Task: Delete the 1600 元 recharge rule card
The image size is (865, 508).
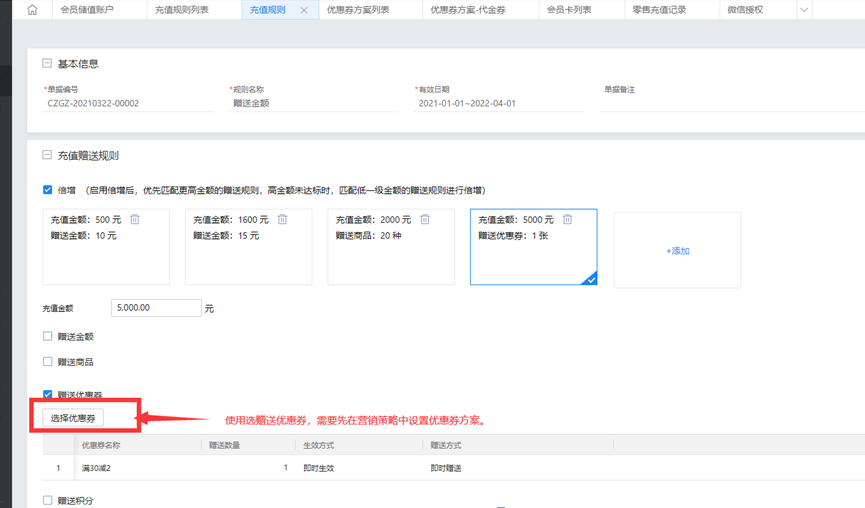Action: coord(282,220)
